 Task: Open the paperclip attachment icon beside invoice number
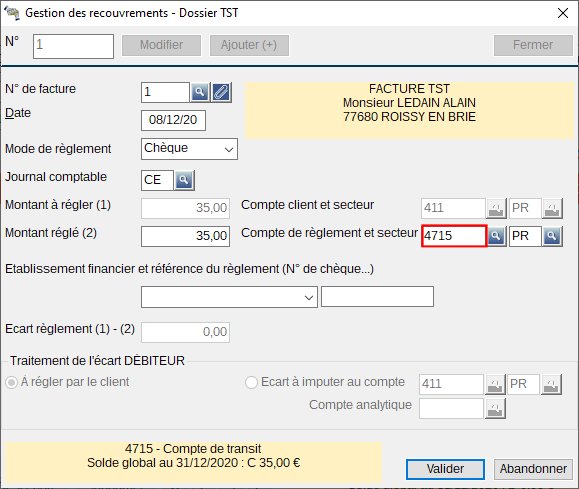point(221,92)
